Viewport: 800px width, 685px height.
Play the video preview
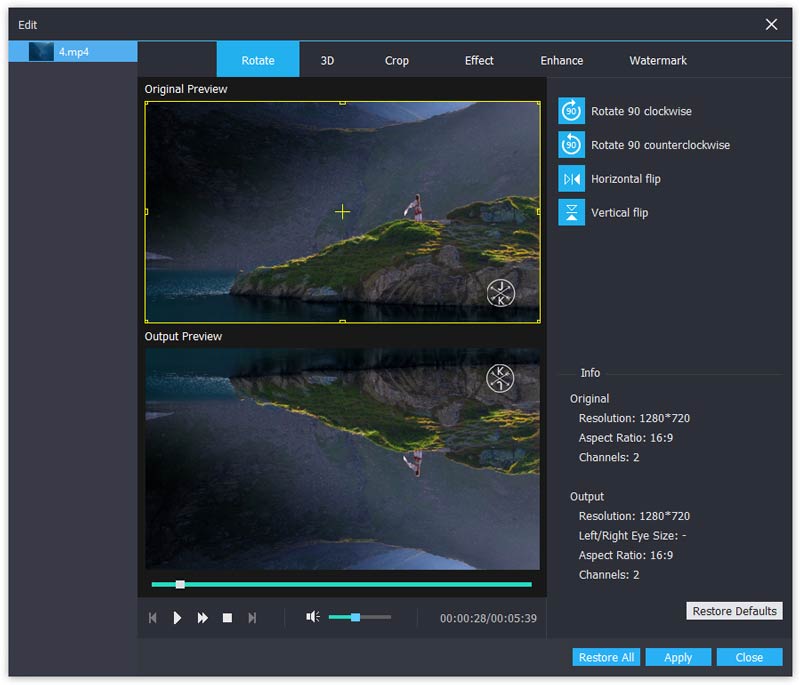(177, 618)
